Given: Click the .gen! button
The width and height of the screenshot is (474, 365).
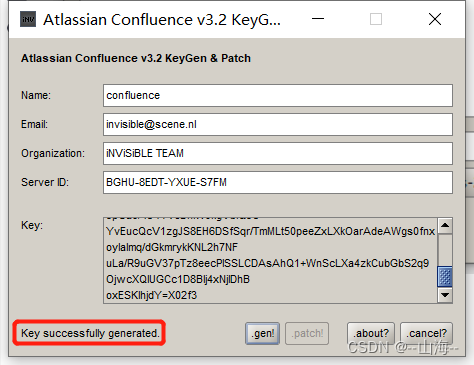Looking at the screenshot, I should (x=262, y=333).
